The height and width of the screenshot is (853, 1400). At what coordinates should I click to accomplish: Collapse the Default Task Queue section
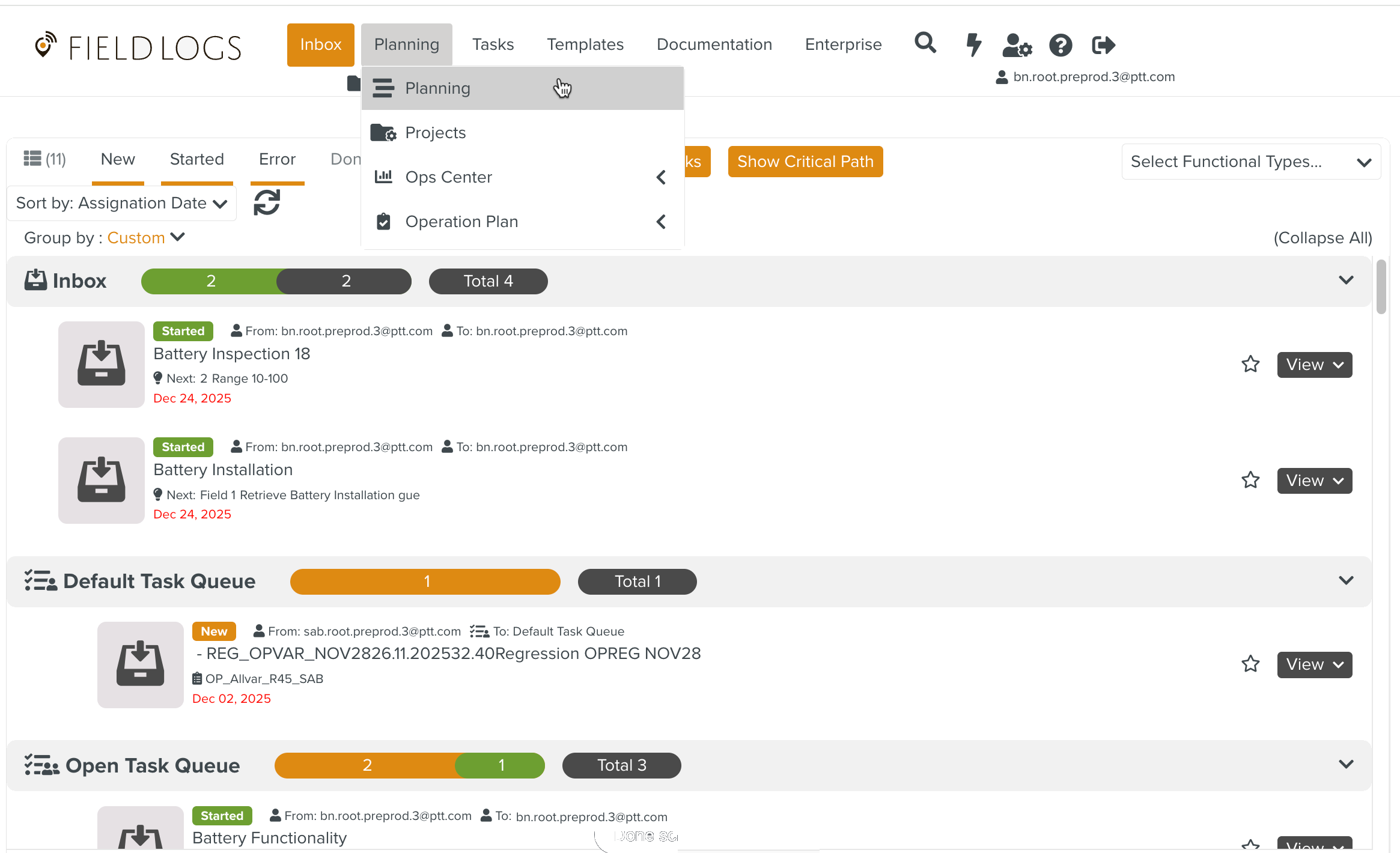[1346, 581]
